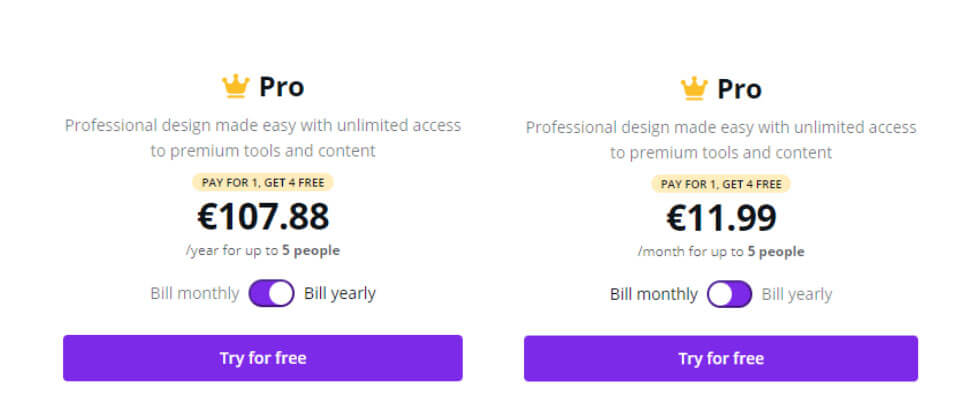Click Try for free under €107.88 plan
Viewport: 977px width, 402px height.
263,358
